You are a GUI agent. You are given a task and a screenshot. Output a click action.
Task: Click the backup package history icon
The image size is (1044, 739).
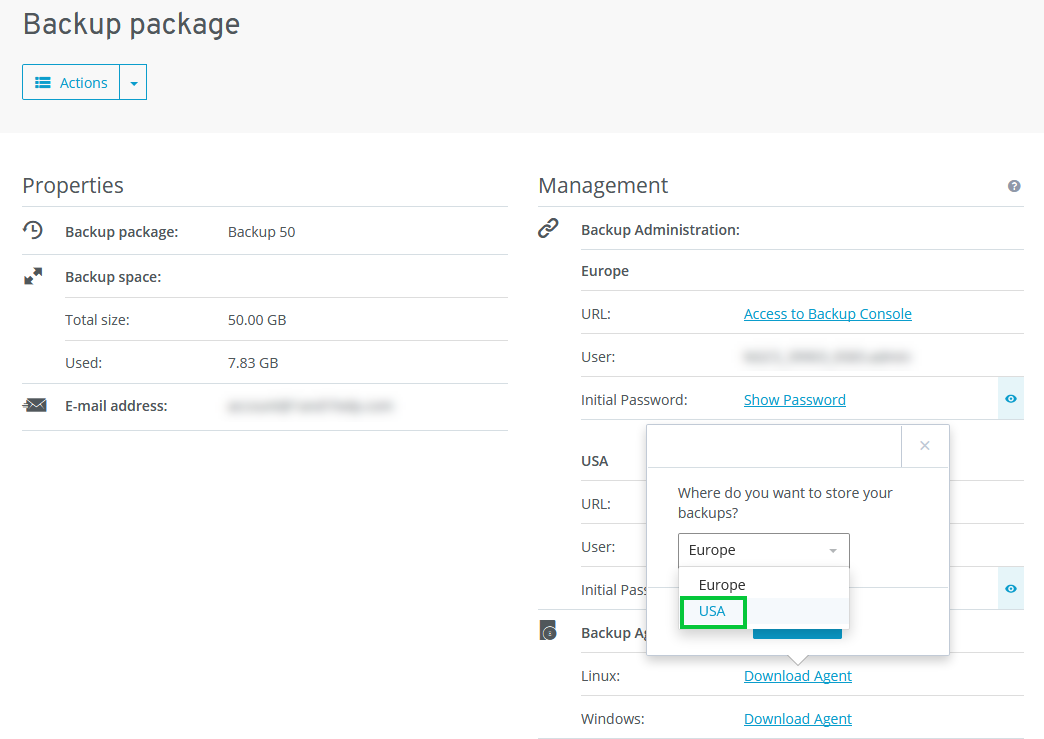point(34,231)
